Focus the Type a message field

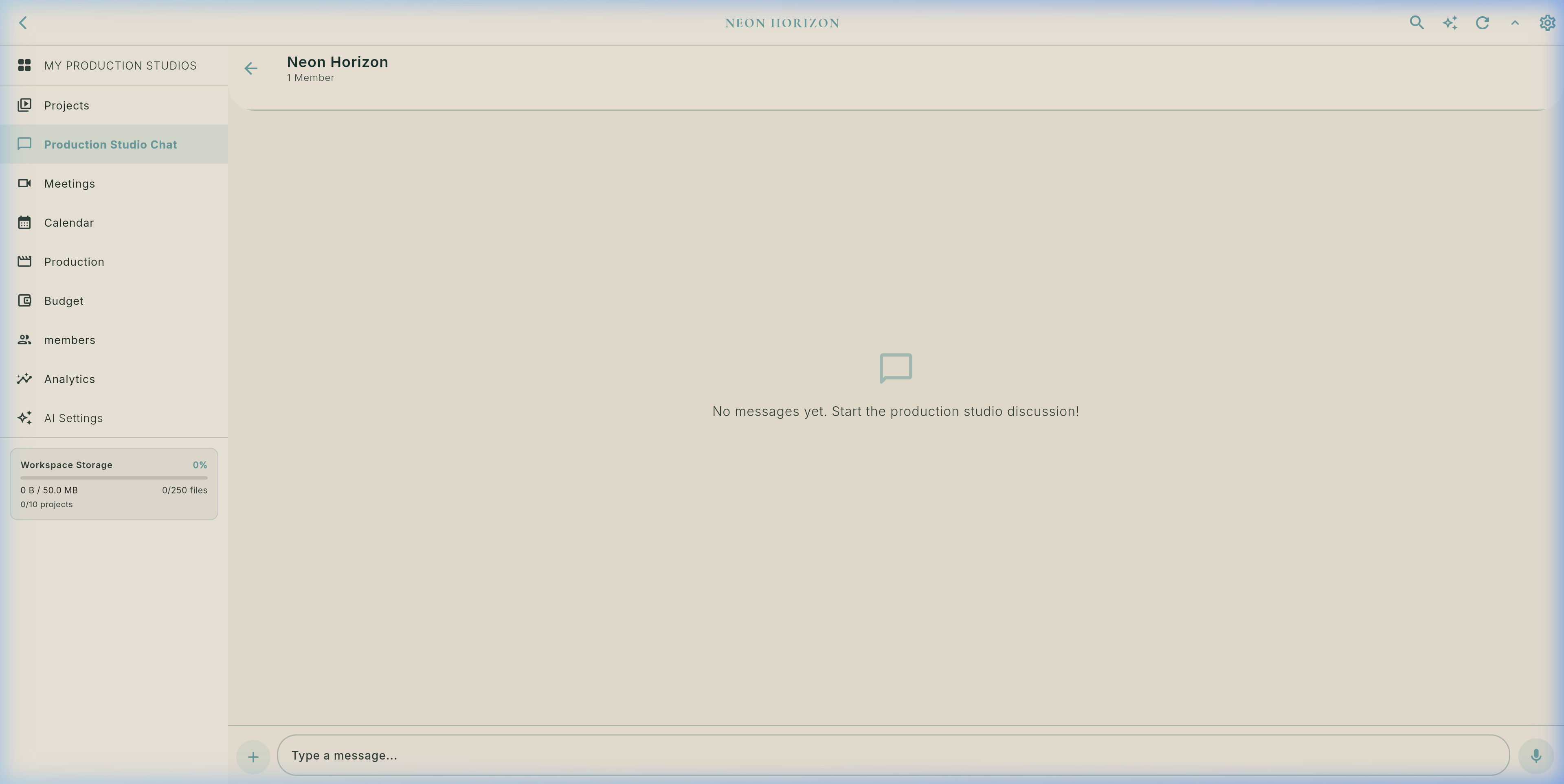893,755
